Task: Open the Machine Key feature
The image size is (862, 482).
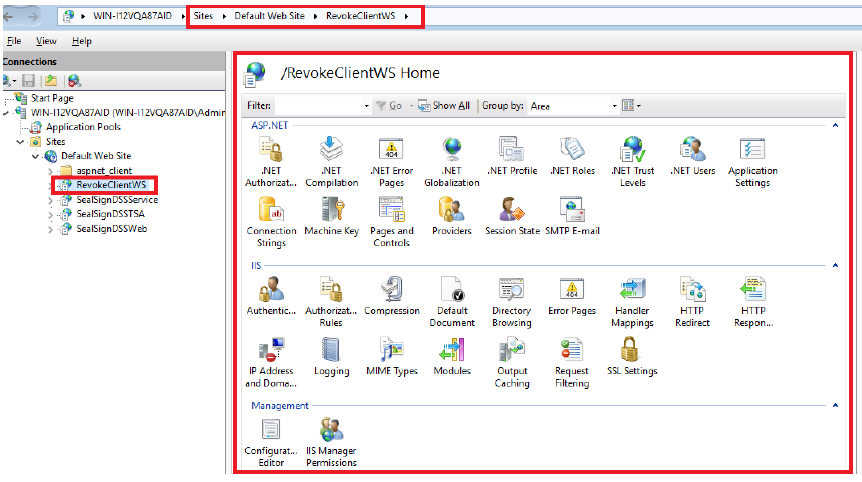Action: pos(331,215)
